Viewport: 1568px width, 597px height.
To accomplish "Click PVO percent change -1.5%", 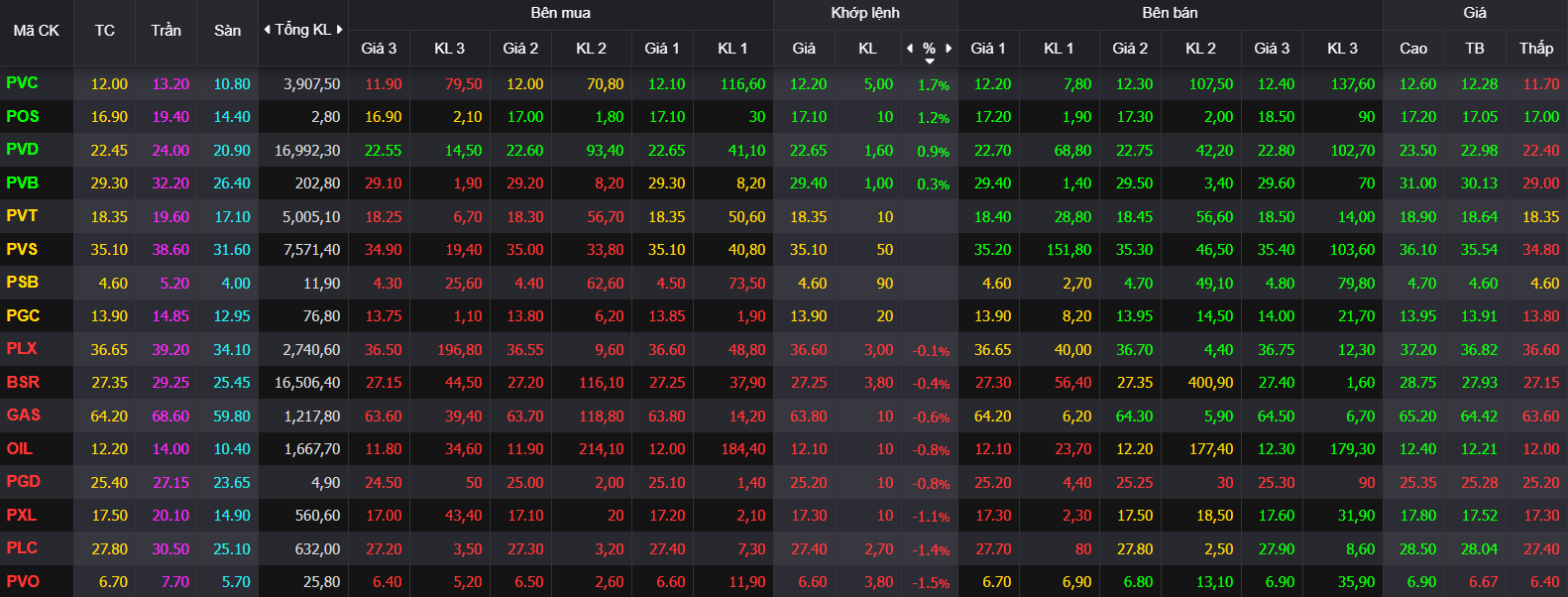I will coord(932,583).
